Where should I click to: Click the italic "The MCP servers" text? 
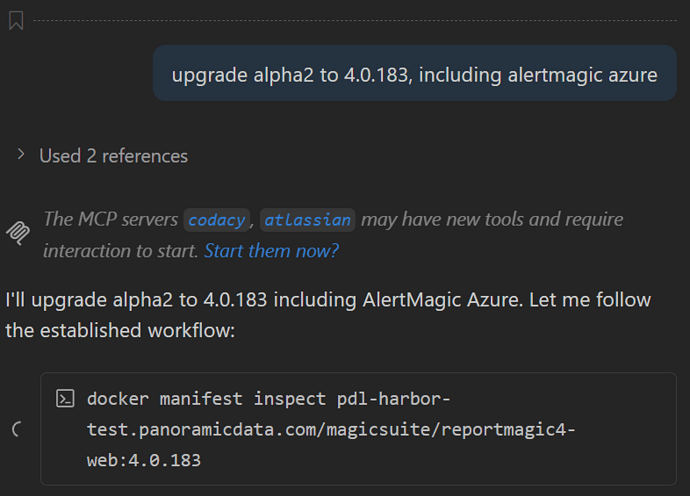pos(110,219)
